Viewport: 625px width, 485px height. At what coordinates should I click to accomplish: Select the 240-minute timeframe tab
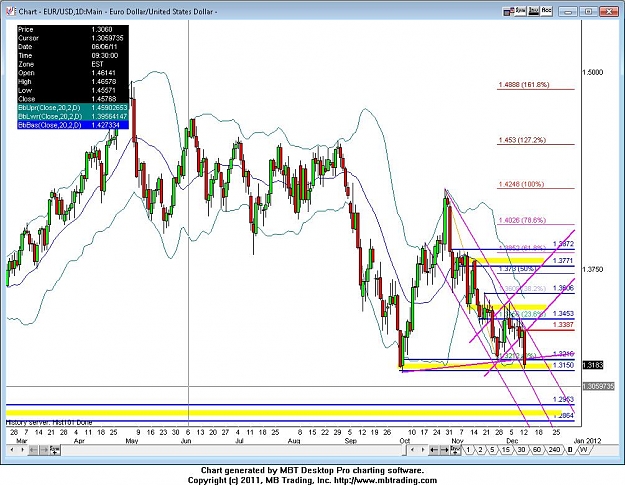point(554,450)
